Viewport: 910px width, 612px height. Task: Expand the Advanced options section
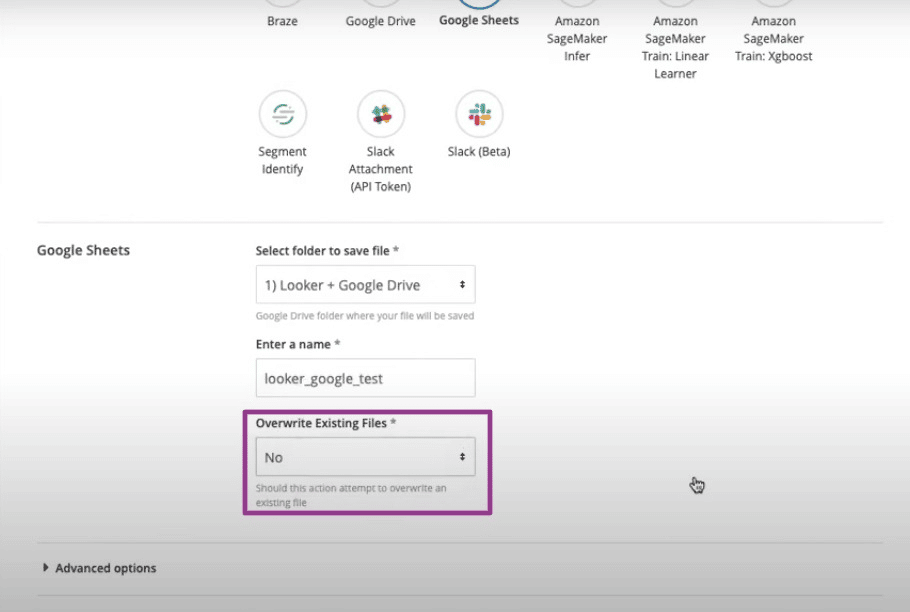100,568
